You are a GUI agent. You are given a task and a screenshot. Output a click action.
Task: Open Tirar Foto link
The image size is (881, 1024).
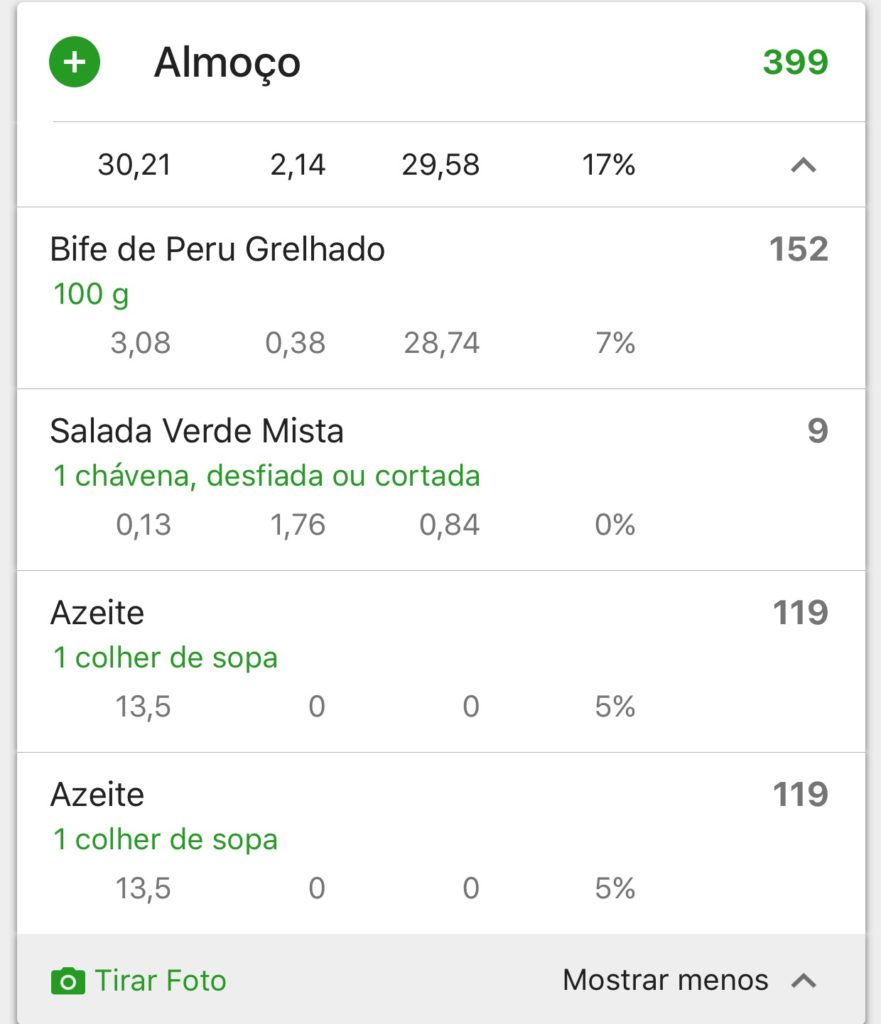click(x=161, y=981)
